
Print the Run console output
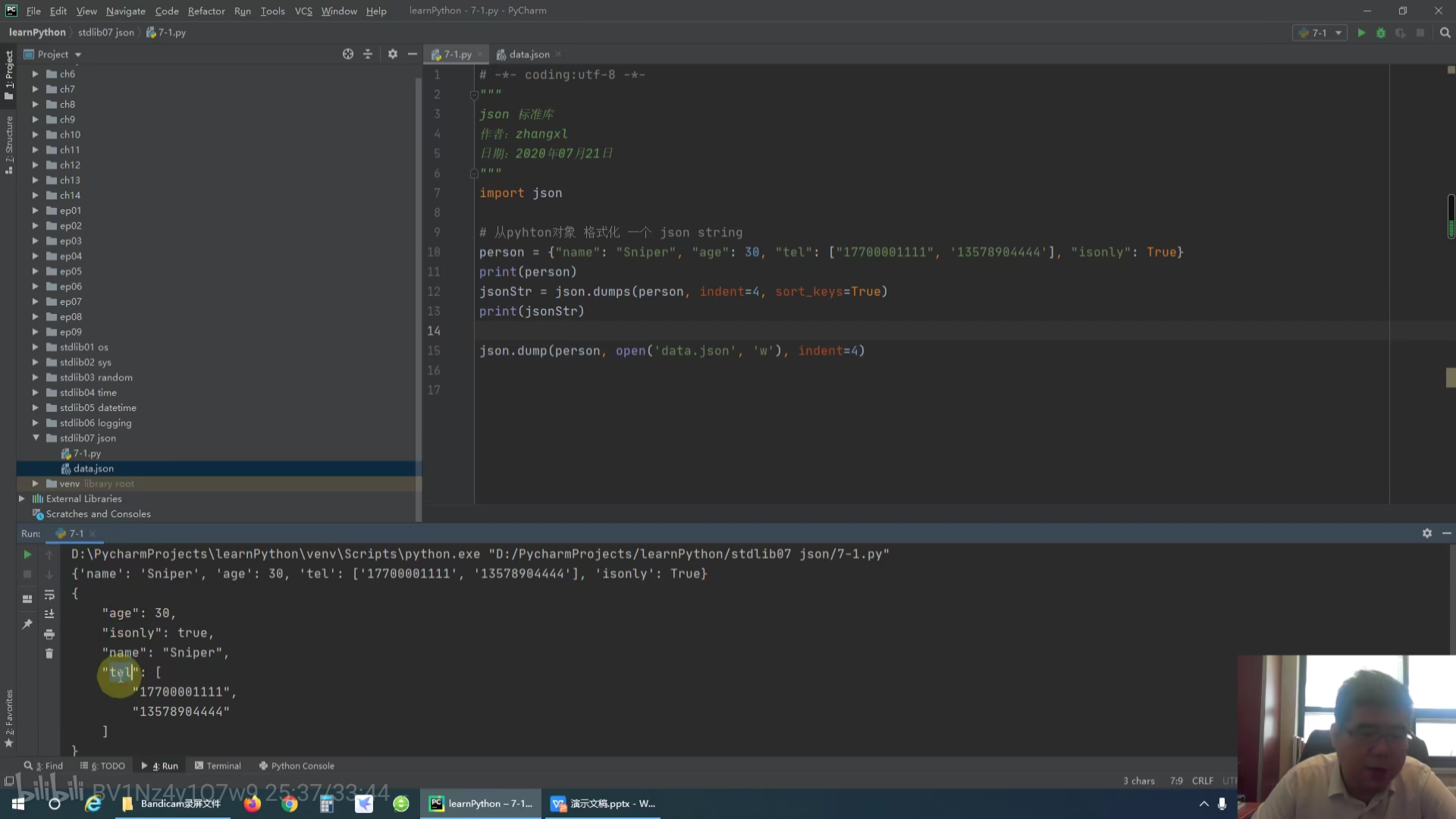tap(49, 634)
